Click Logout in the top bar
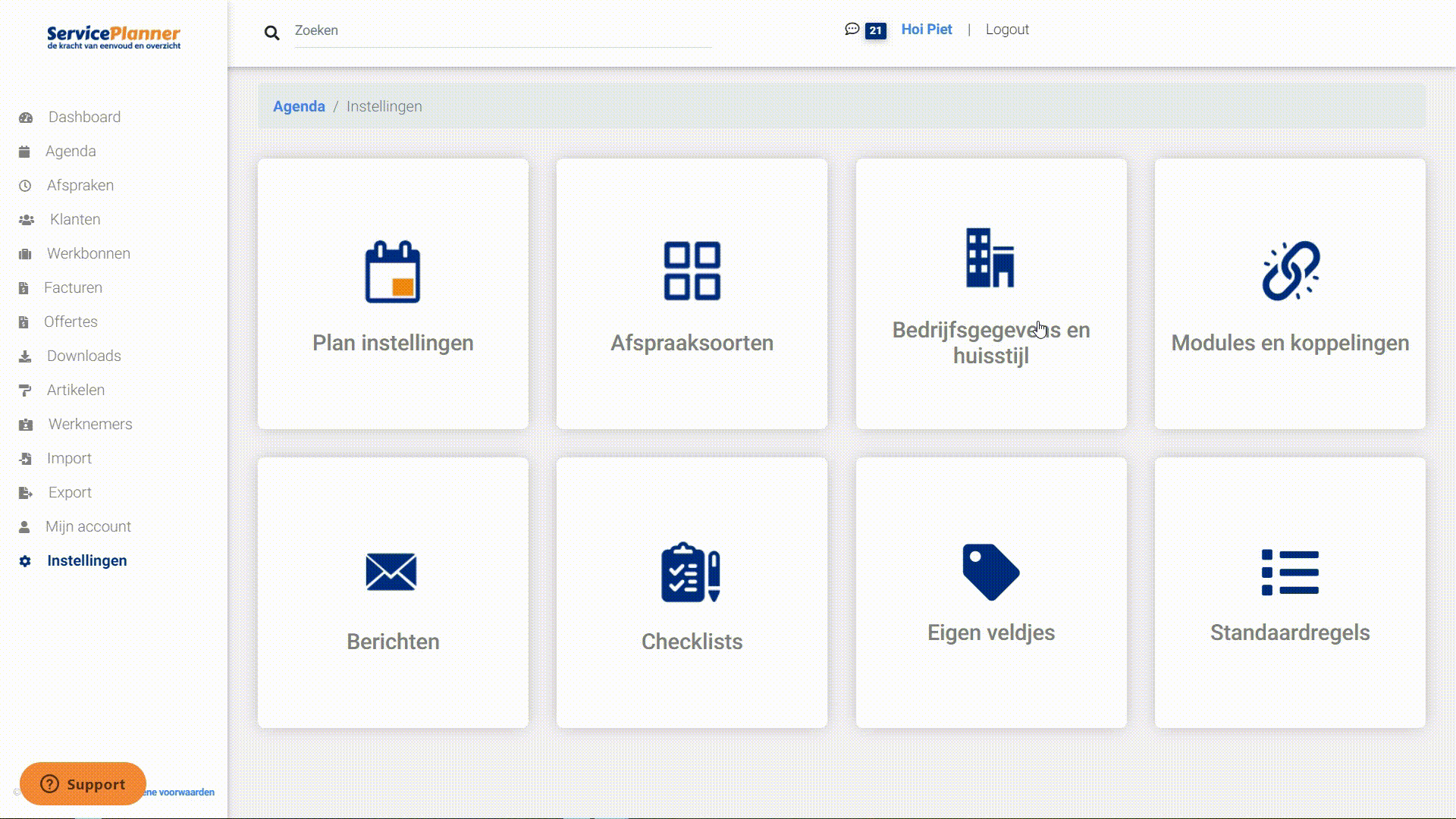This screenshot has width=1456, height=819. point(1007,29)
